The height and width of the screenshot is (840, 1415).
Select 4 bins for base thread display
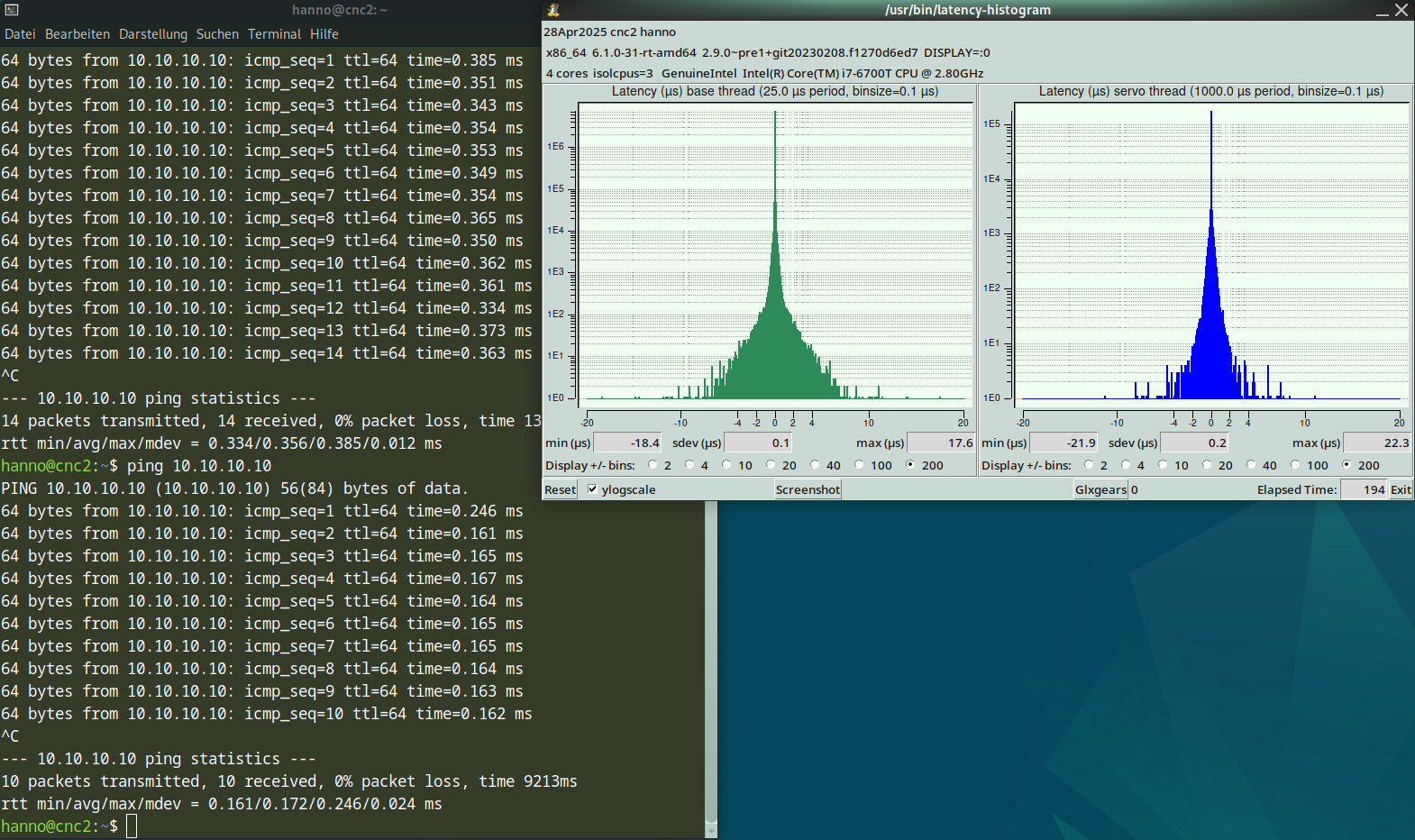(689, 465)
